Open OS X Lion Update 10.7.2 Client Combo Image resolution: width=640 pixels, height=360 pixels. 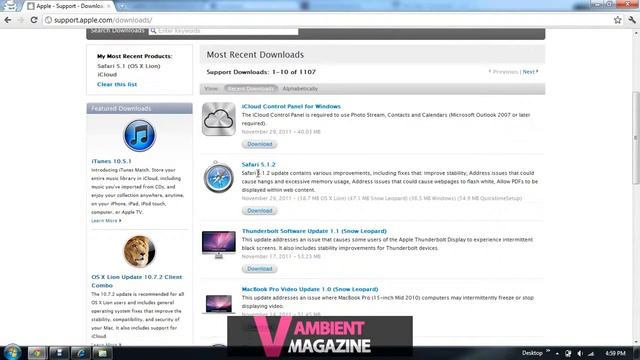pyautogui.click(x=136, y=281)
